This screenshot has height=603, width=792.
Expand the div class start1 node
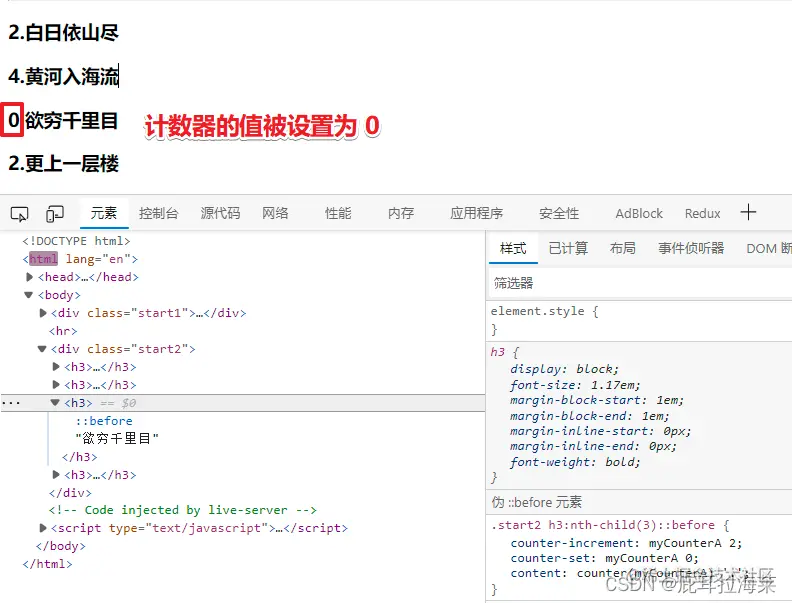(43, 313)
